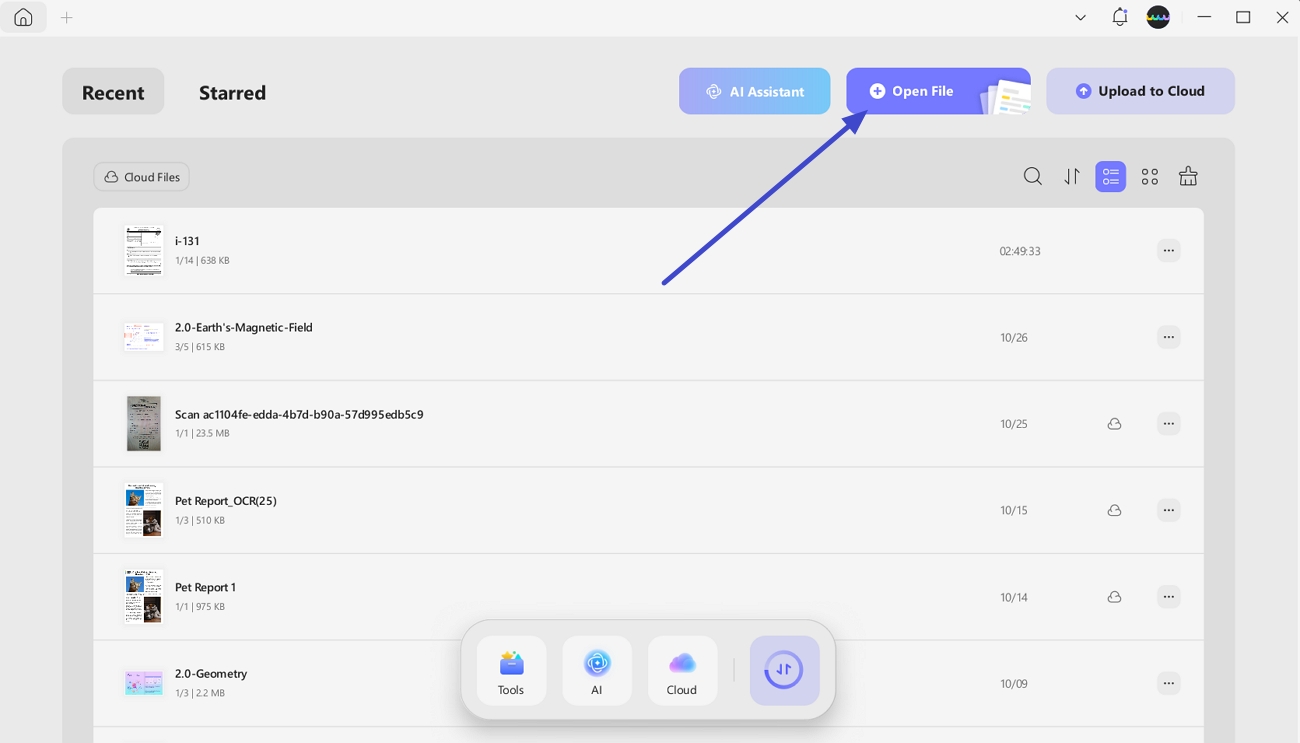The height and width of the screenshot is (743, 1300).
Task: Click the 3/5 | 615 KB file details
Action: click(200, 347)
